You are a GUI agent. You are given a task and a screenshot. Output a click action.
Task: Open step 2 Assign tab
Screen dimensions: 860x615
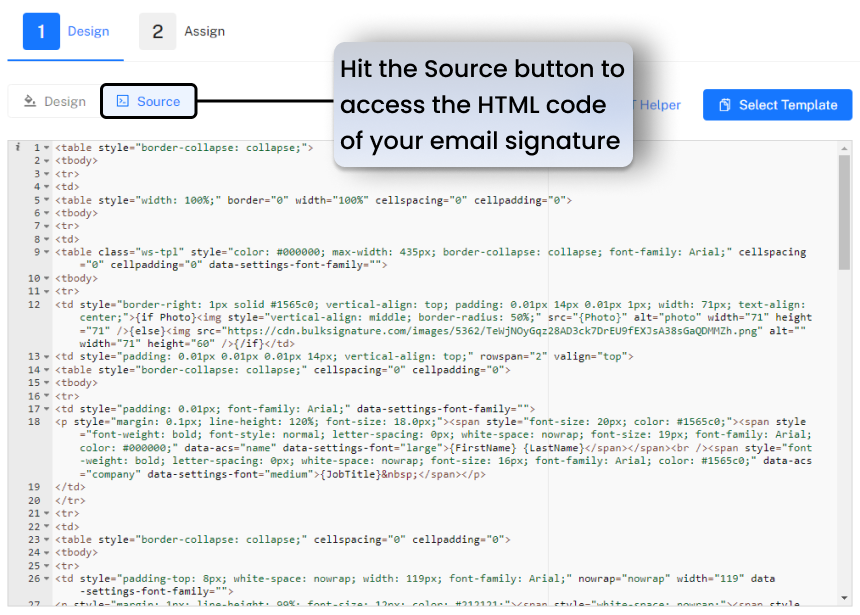tap(182, 31)
